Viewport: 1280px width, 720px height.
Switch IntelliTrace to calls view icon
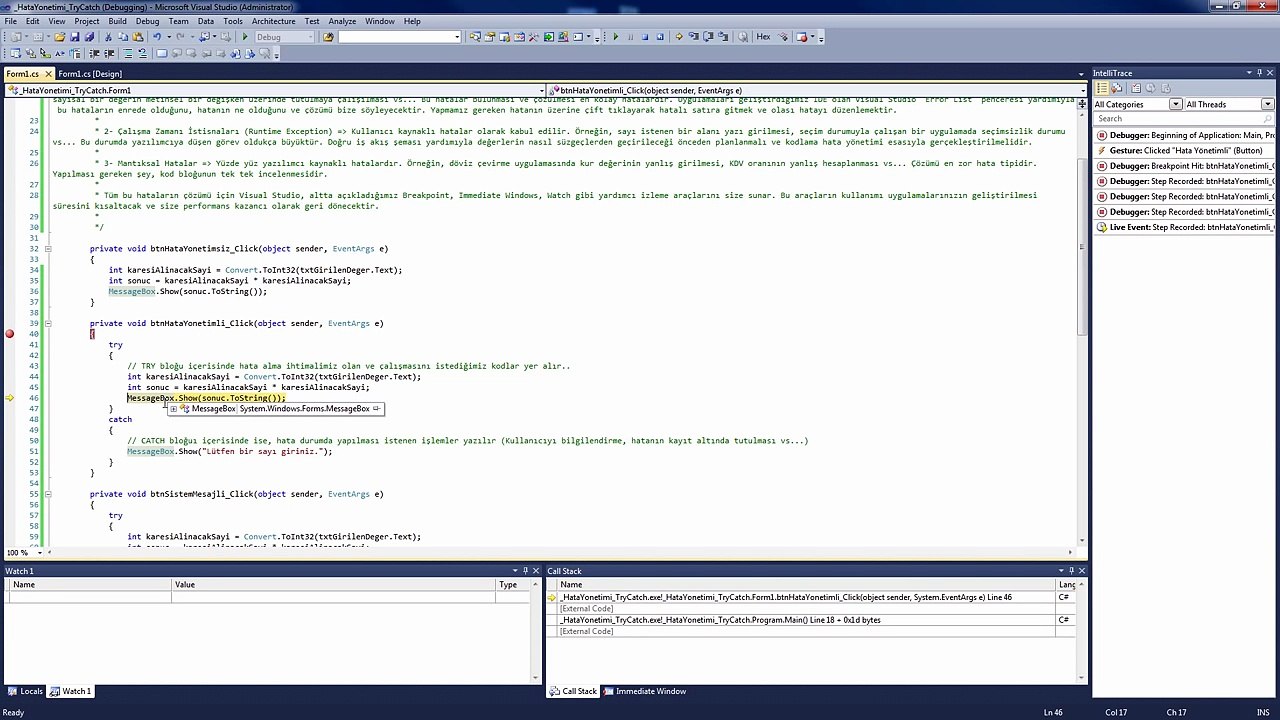pos(1117,88)
